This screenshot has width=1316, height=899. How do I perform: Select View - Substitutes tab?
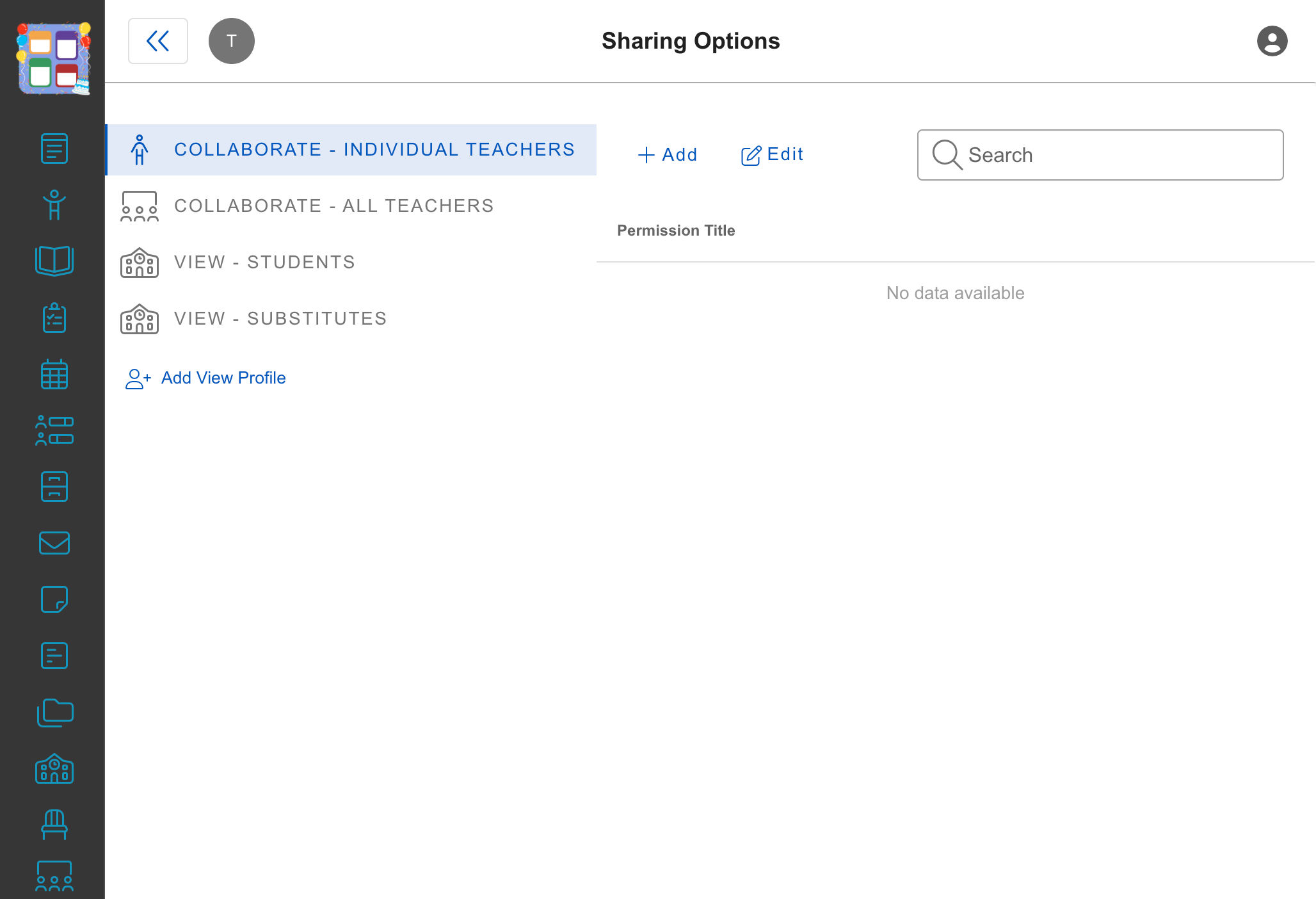coord(351,319)
